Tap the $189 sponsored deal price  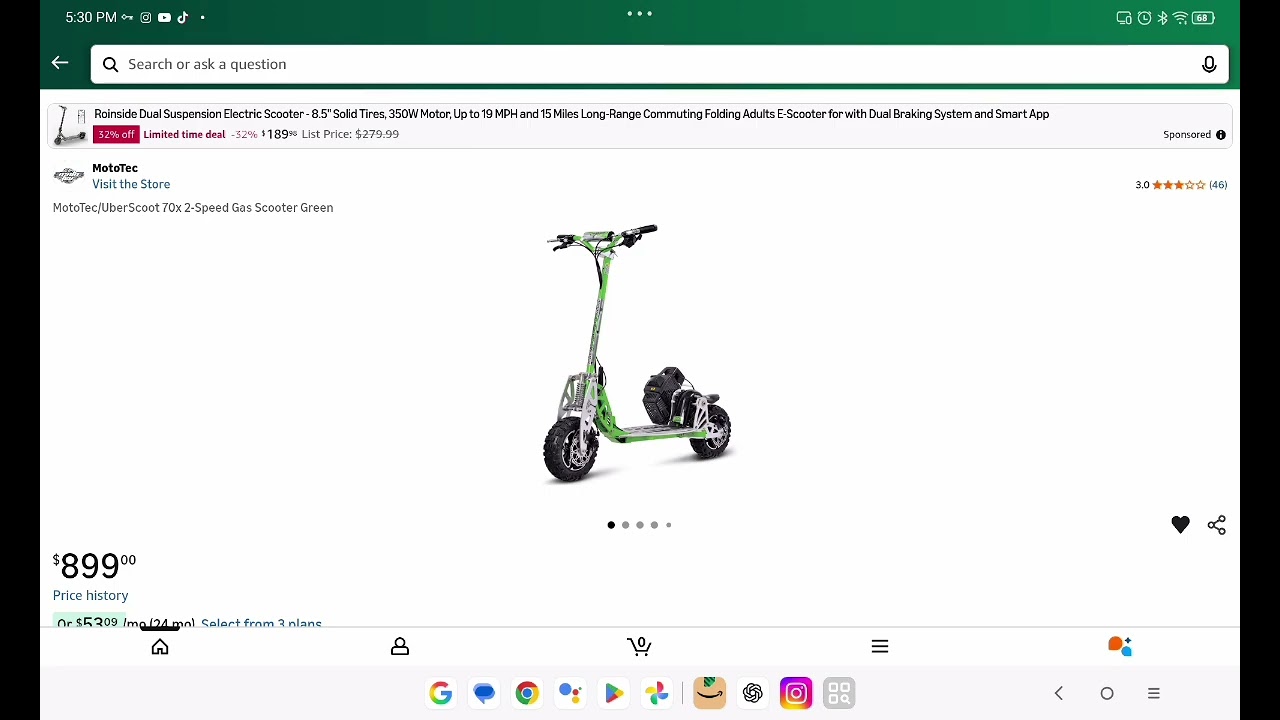tap(279, 134)
